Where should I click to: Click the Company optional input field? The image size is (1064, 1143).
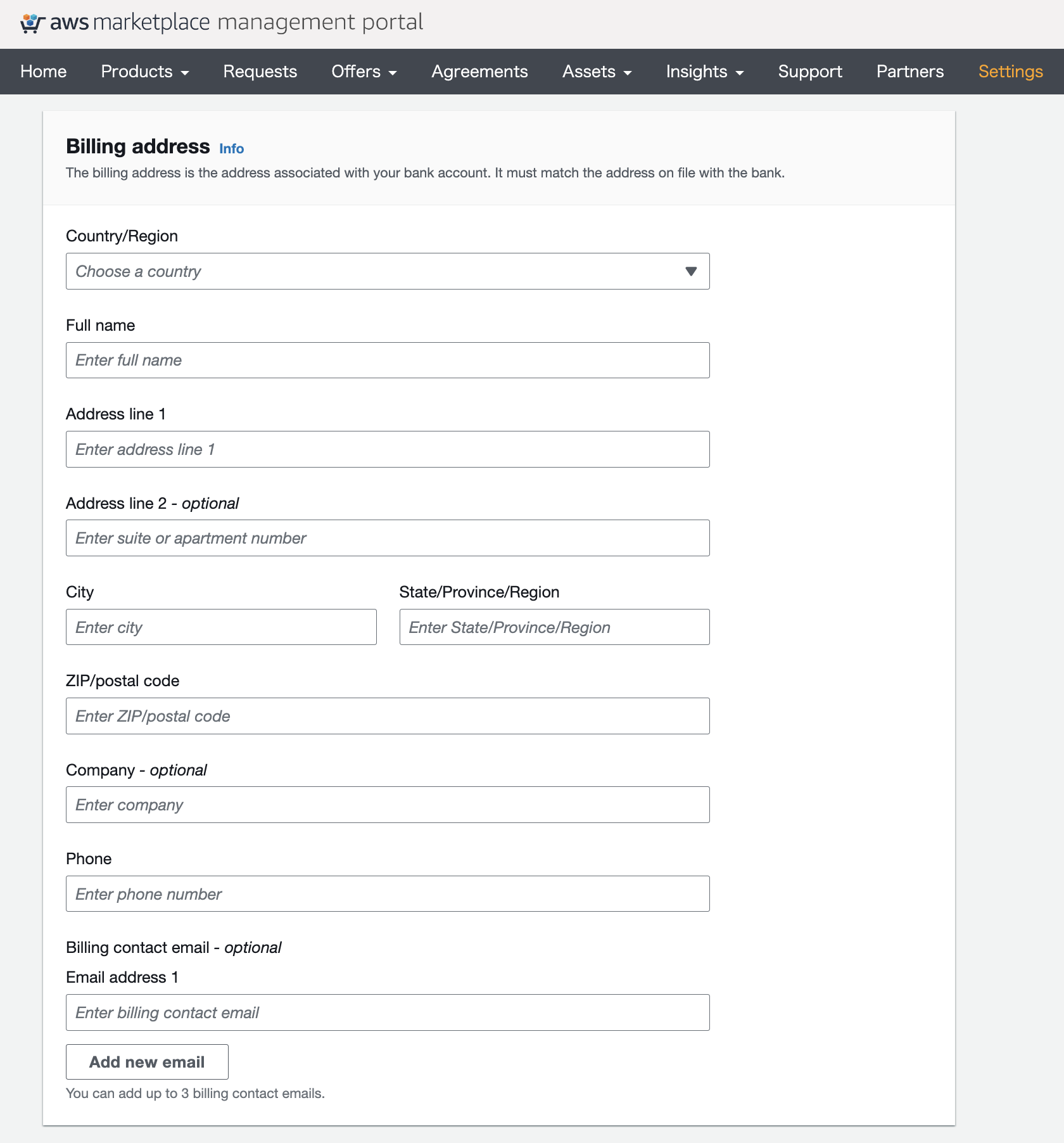pos(388,805)
